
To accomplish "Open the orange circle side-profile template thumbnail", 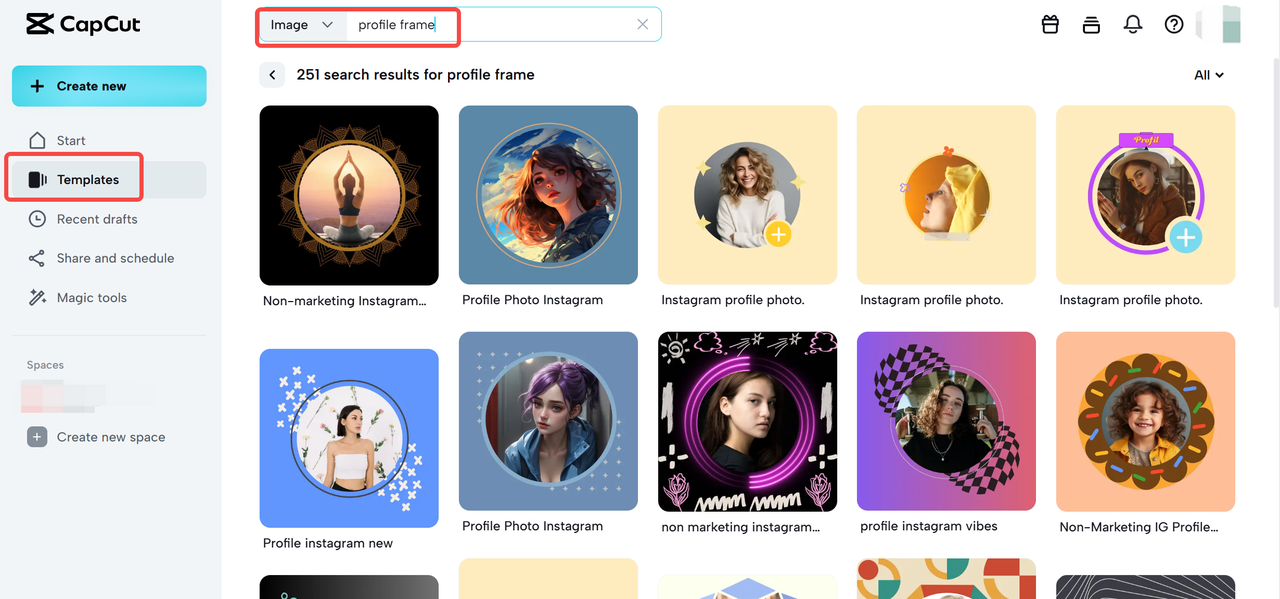I will tap(946, 195).
